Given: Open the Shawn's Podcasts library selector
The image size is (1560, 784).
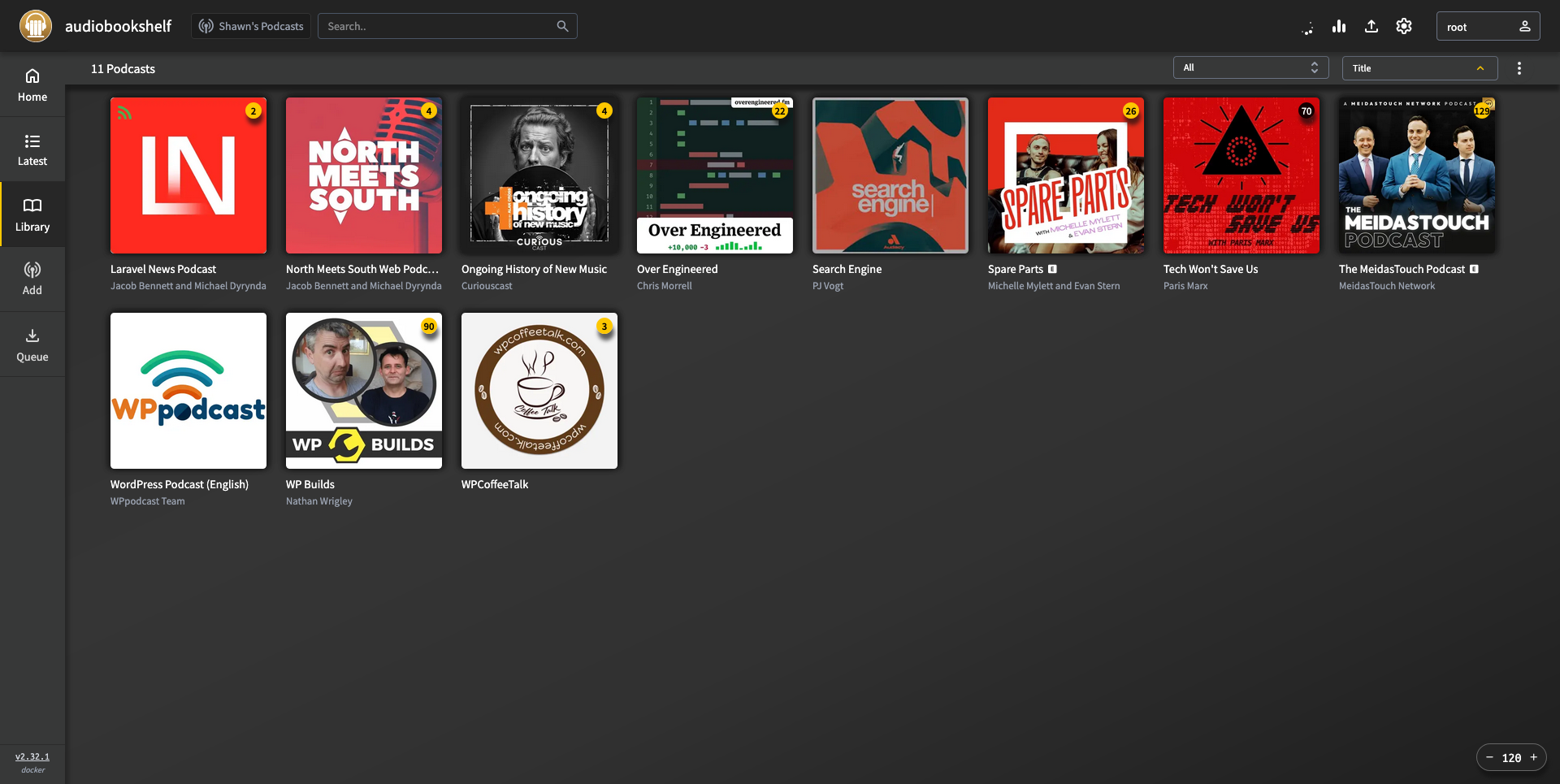Looking at the screenshot, I should (x=251, y=26).
